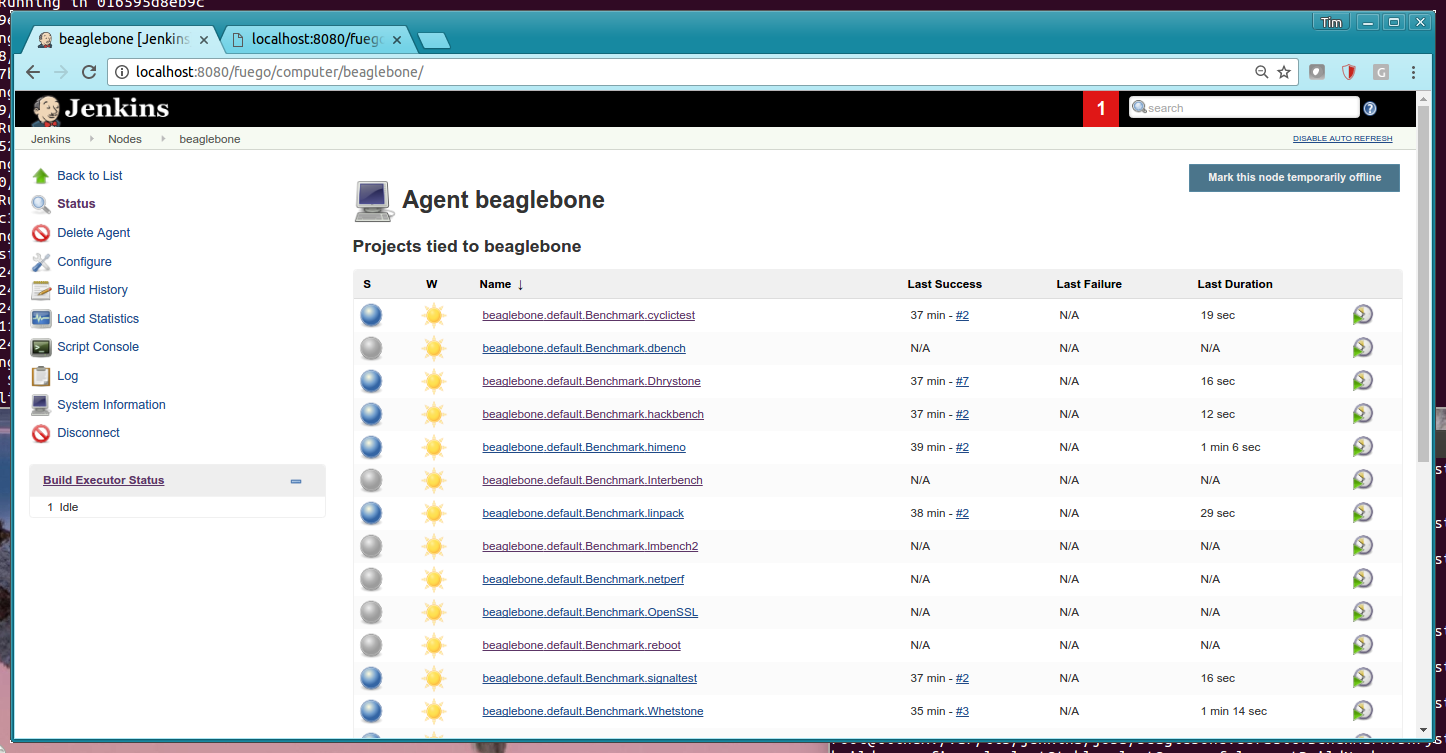This screenshot has height=753, width=1446.
Task: Click the red shield extension icon
Action: pos(1348,72)
